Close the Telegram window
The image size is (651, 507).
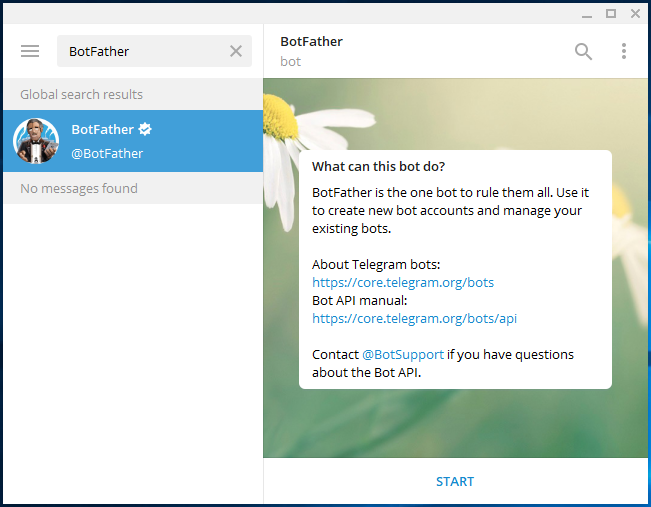[635, 14]
